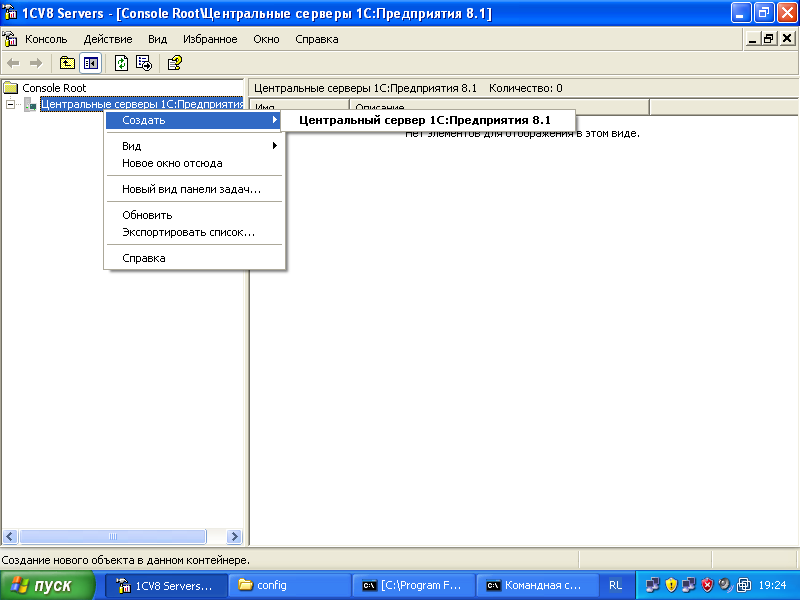Click the Back arrow toolbar icon

tap(13, 63)
